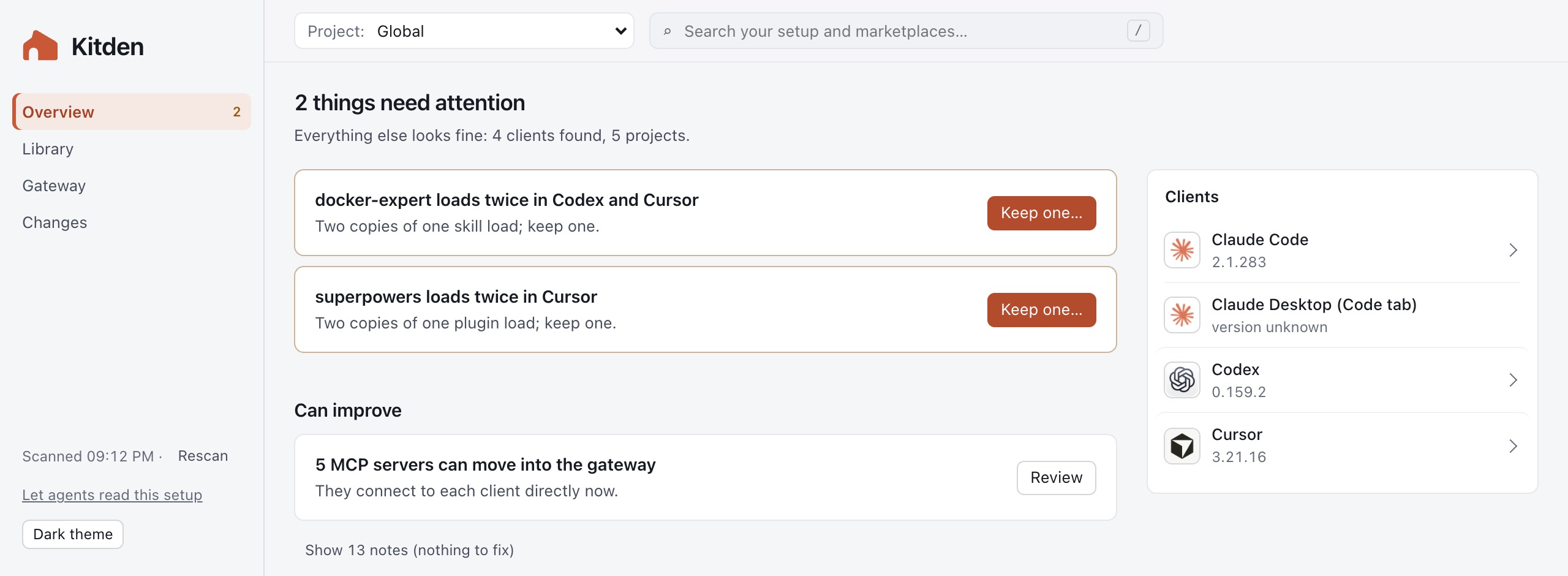
Task: Click the Codex version 0.159.2
Action: (1238, 392)
